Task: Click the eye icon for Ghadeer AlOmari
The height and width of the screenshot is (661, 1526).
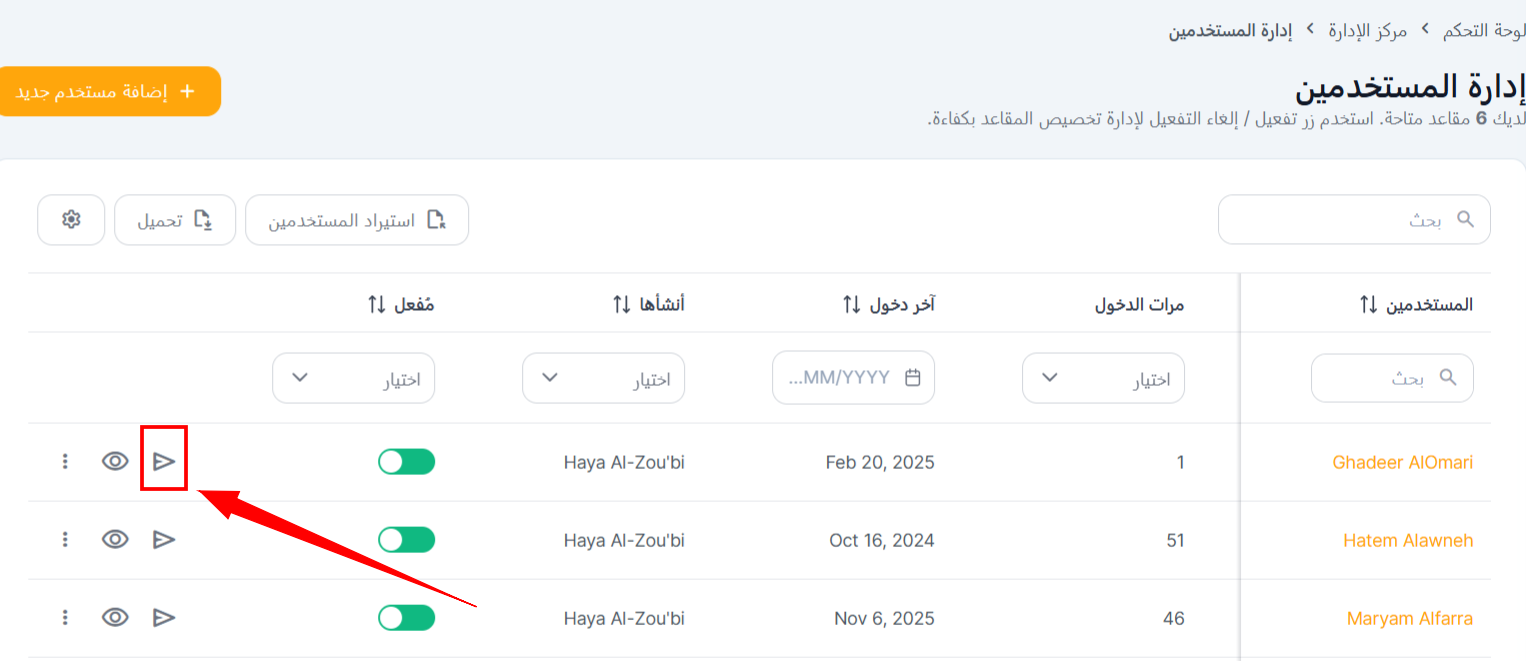Action: click(x=116, y=461)
